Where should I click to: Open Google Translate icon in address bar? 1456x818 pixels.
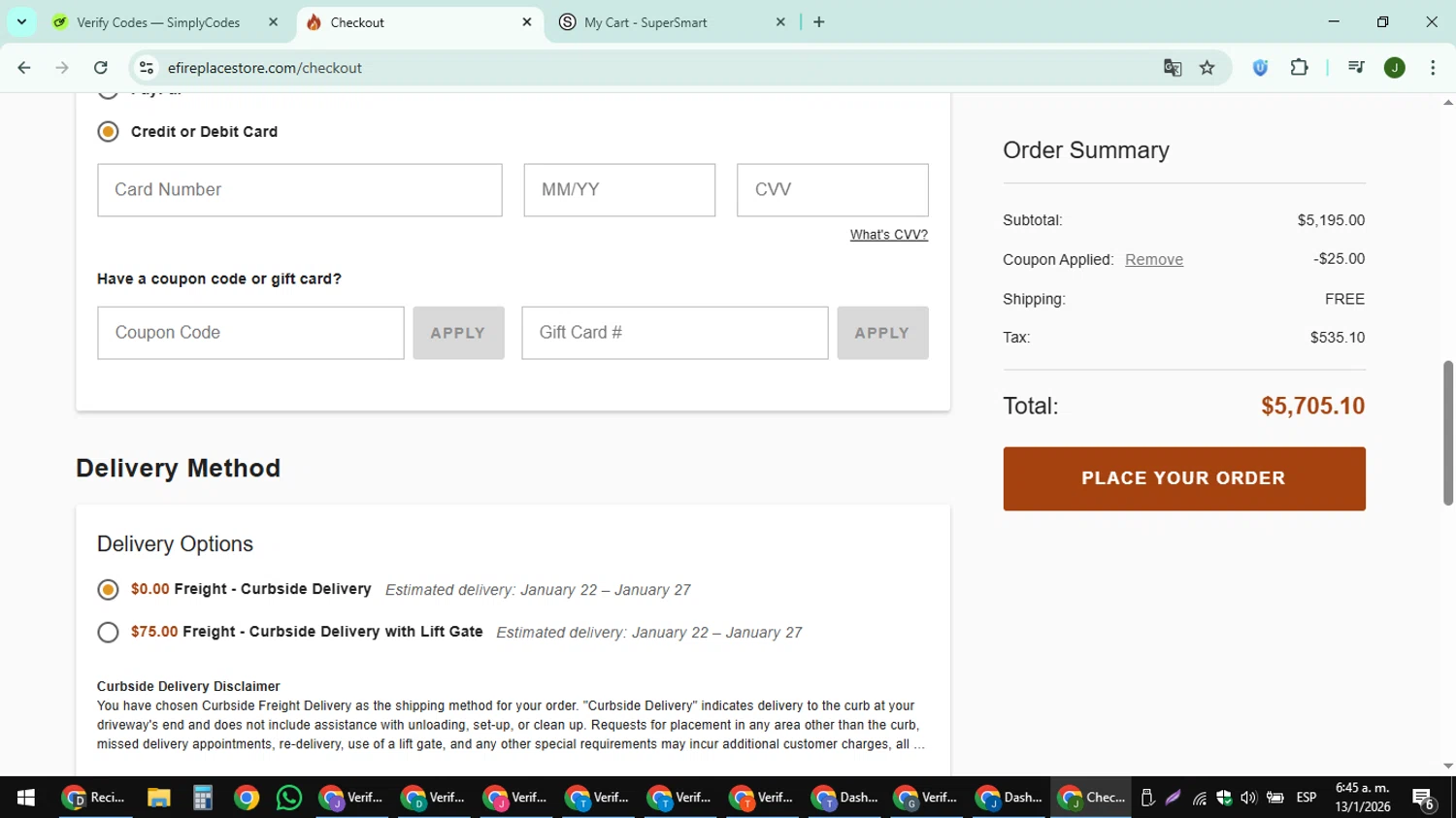[x=1173, y=68]
